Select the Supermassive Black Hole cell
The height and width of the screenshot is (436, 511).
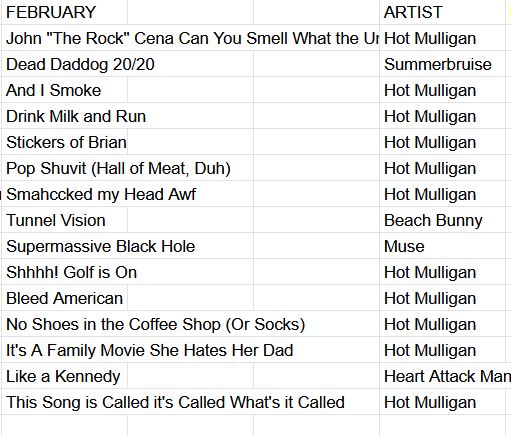point(64,246)
